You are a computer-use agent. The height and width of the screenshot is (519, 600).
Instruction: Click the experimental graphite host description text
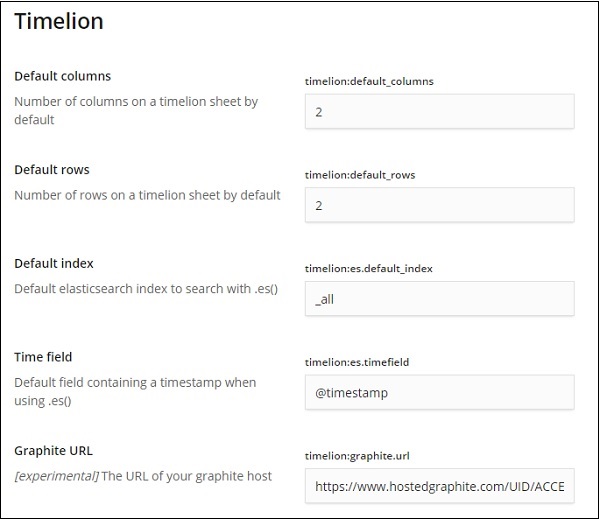[143, 475]
